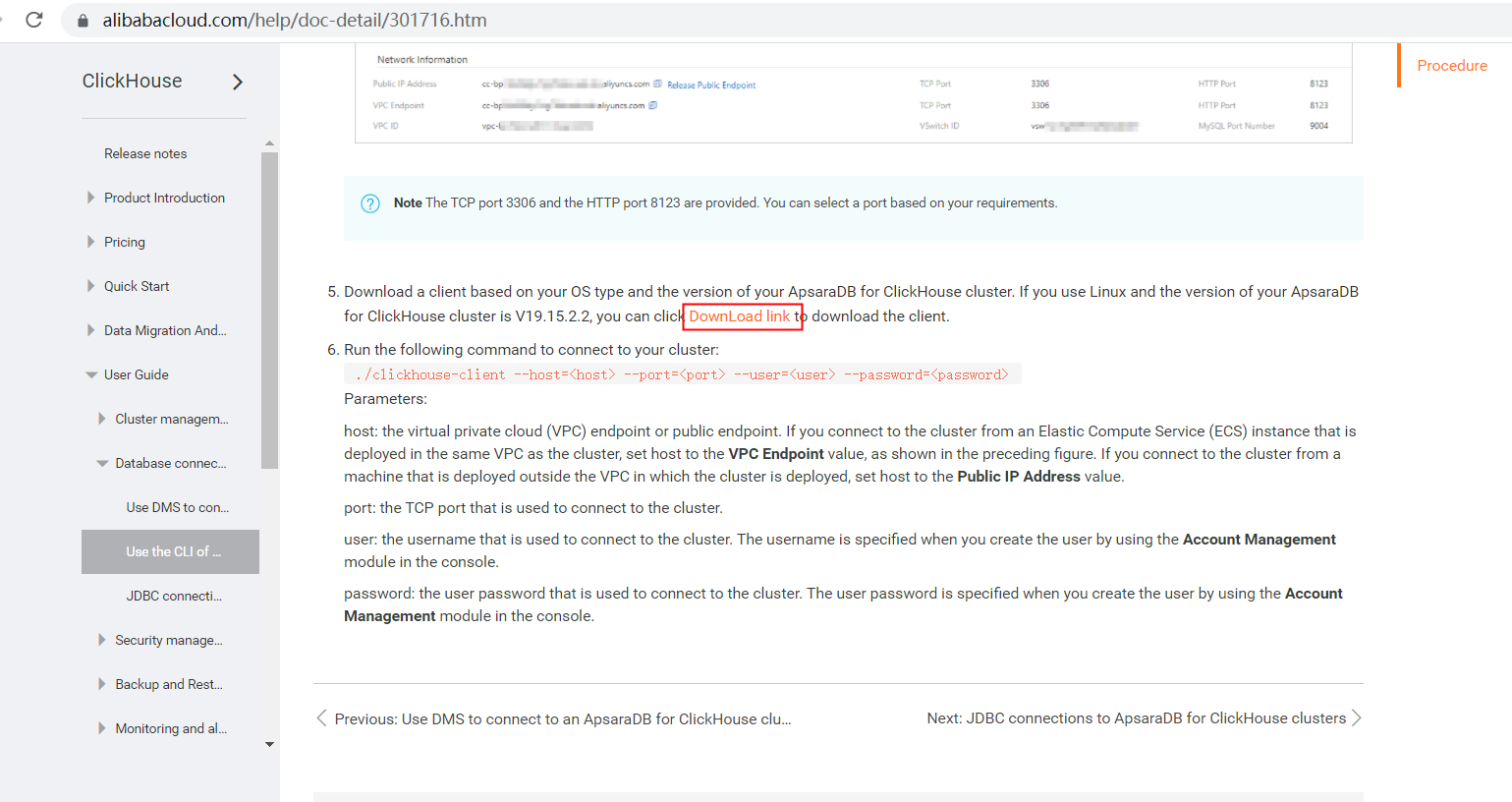Copy the VPC Endpoint icon
The image size is (1512, 802).
point(652,105)
